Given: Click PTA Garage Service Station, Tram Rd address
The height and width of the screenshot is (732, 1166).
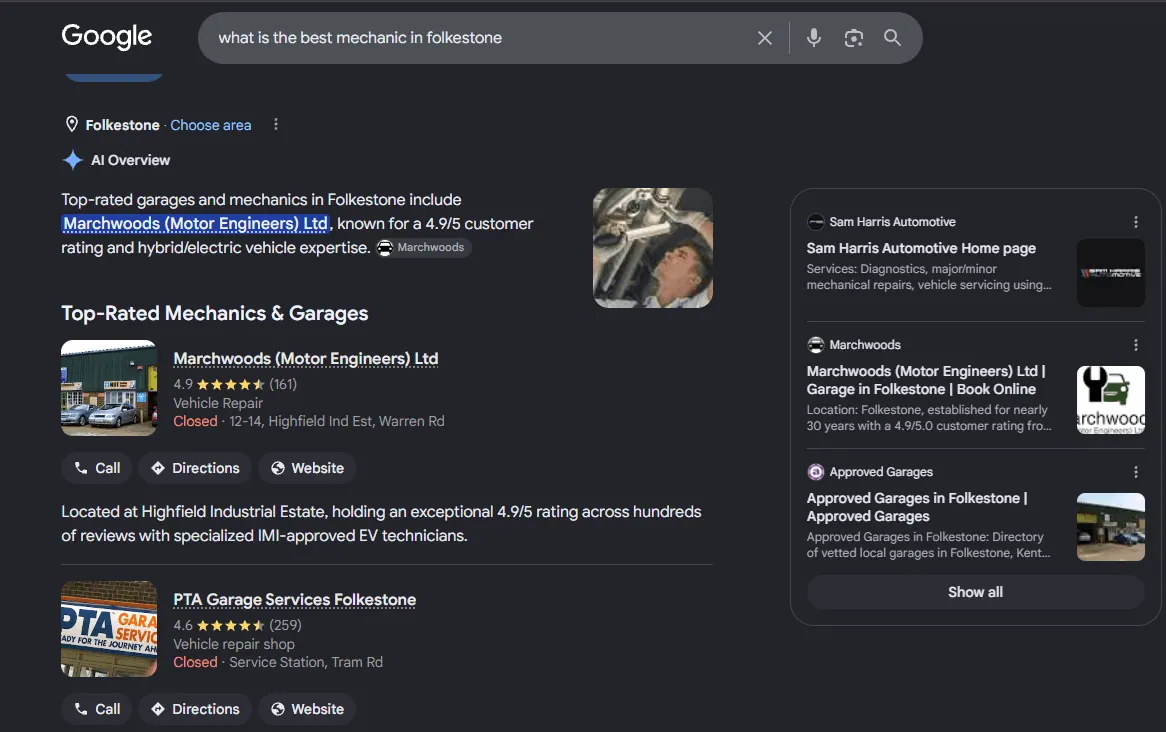Looking at the screenshot, I should pyautogui.click(x=306, y=662).
